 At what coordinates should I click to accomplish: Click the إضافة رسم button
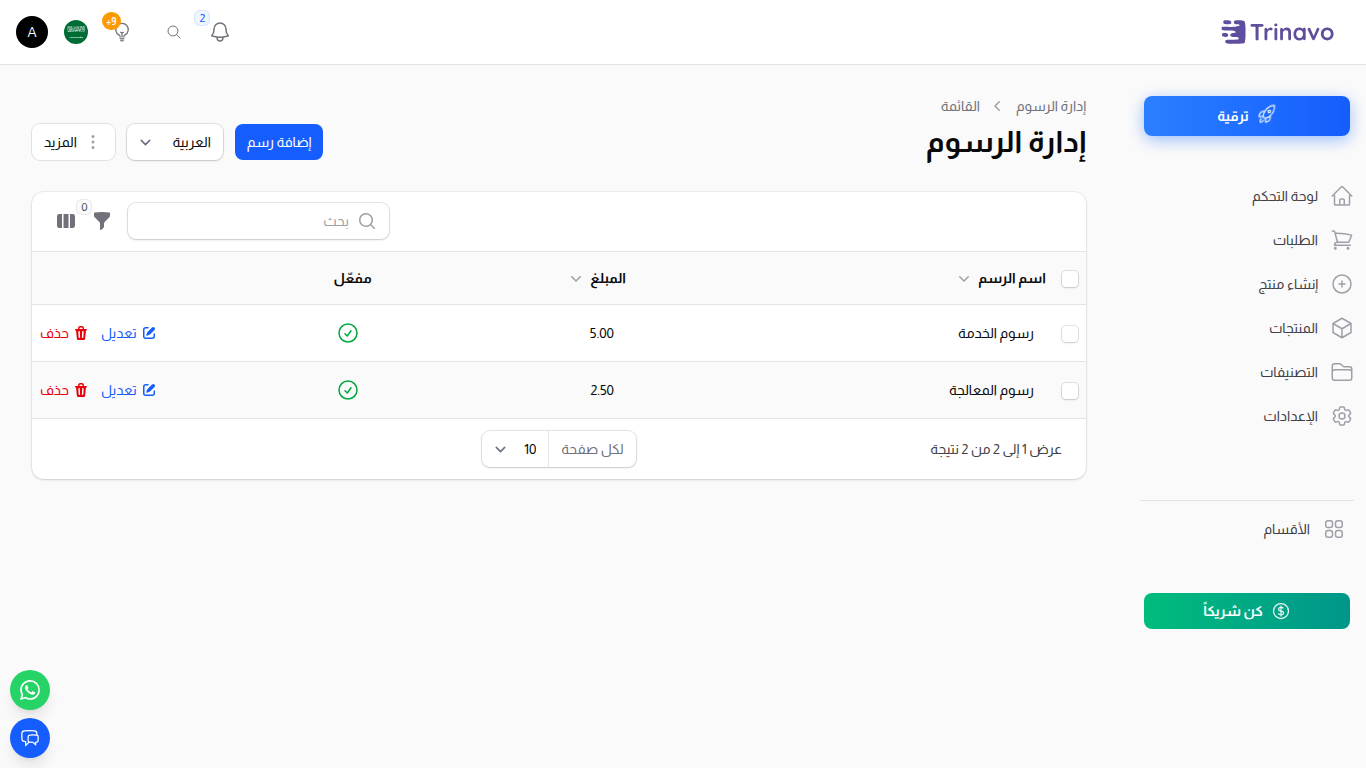[x=279, y=142]
